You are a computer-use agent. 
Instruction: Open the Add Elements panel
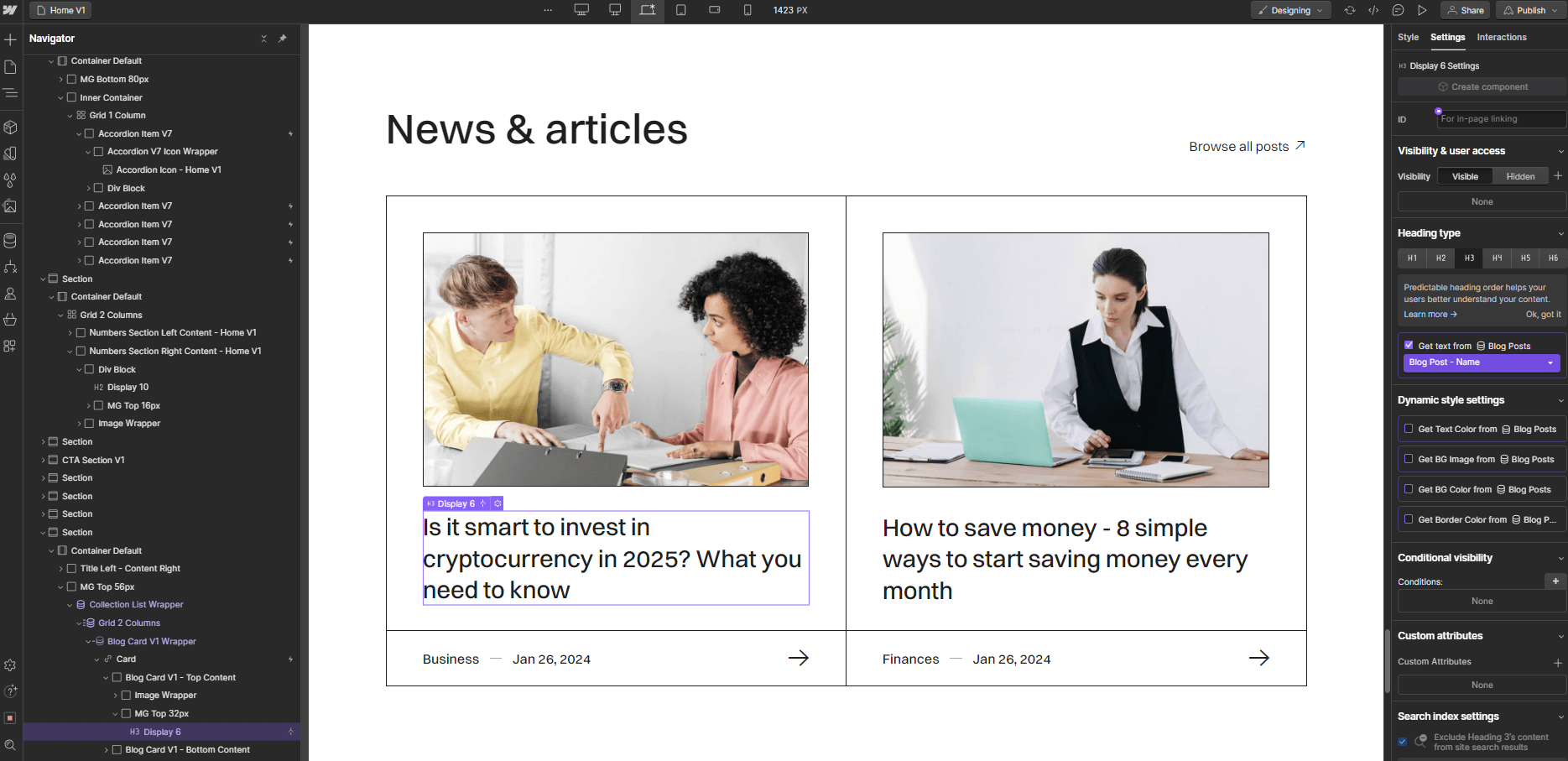click(12, 39)
